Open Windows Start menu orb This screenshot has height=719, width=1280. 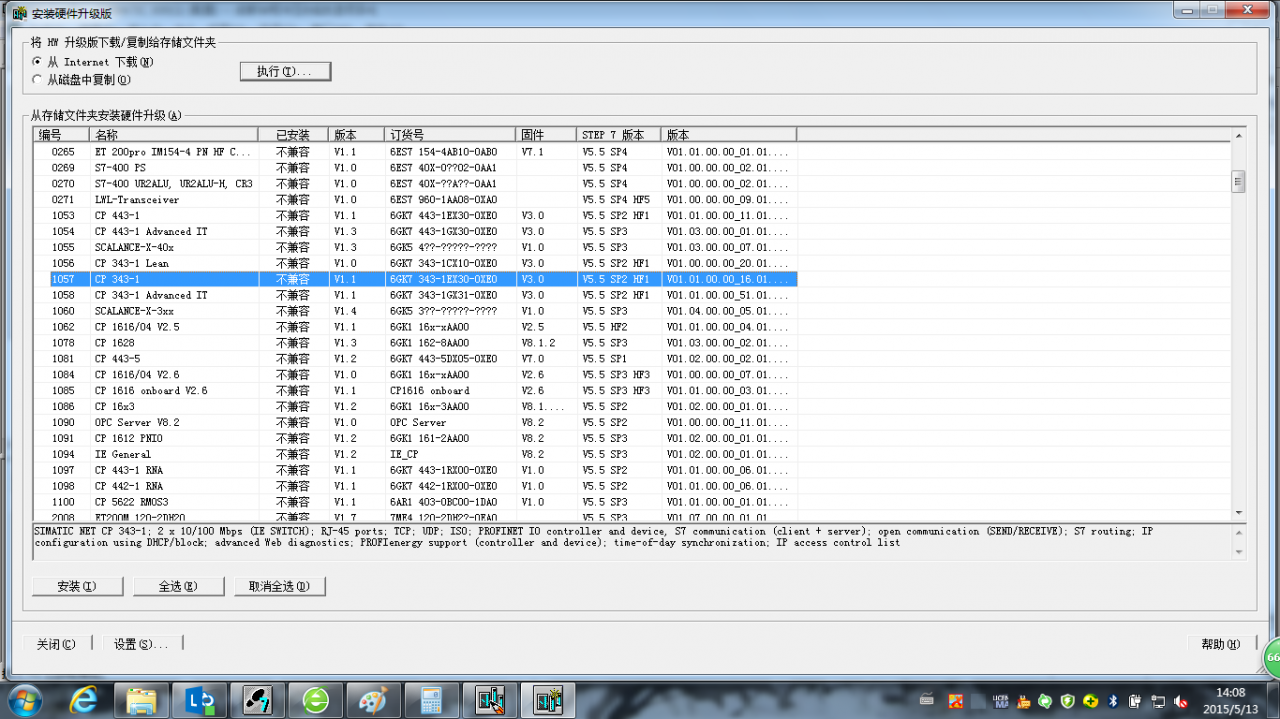click(x=24, y=700)
